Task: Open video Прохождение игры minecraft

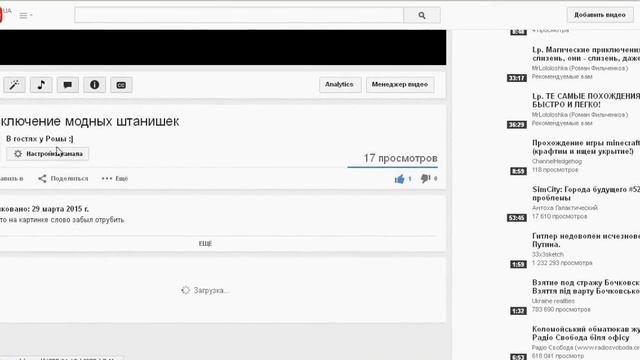Action: pyautogui.click(x=586, y=147)
